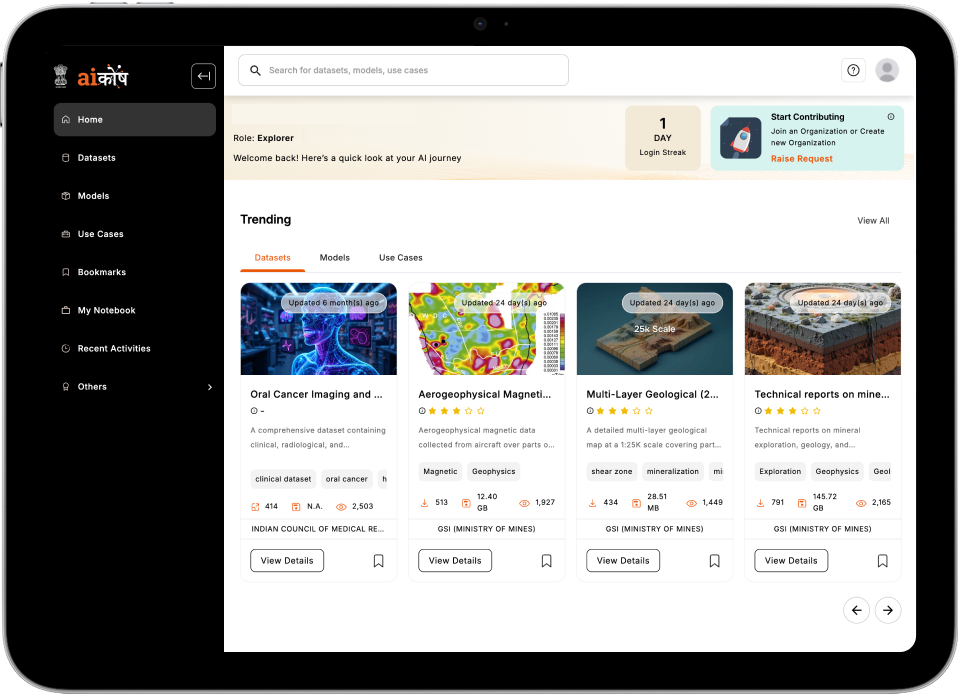
Task: Open My Notebook in the sidebar
Action: point(106,311)
